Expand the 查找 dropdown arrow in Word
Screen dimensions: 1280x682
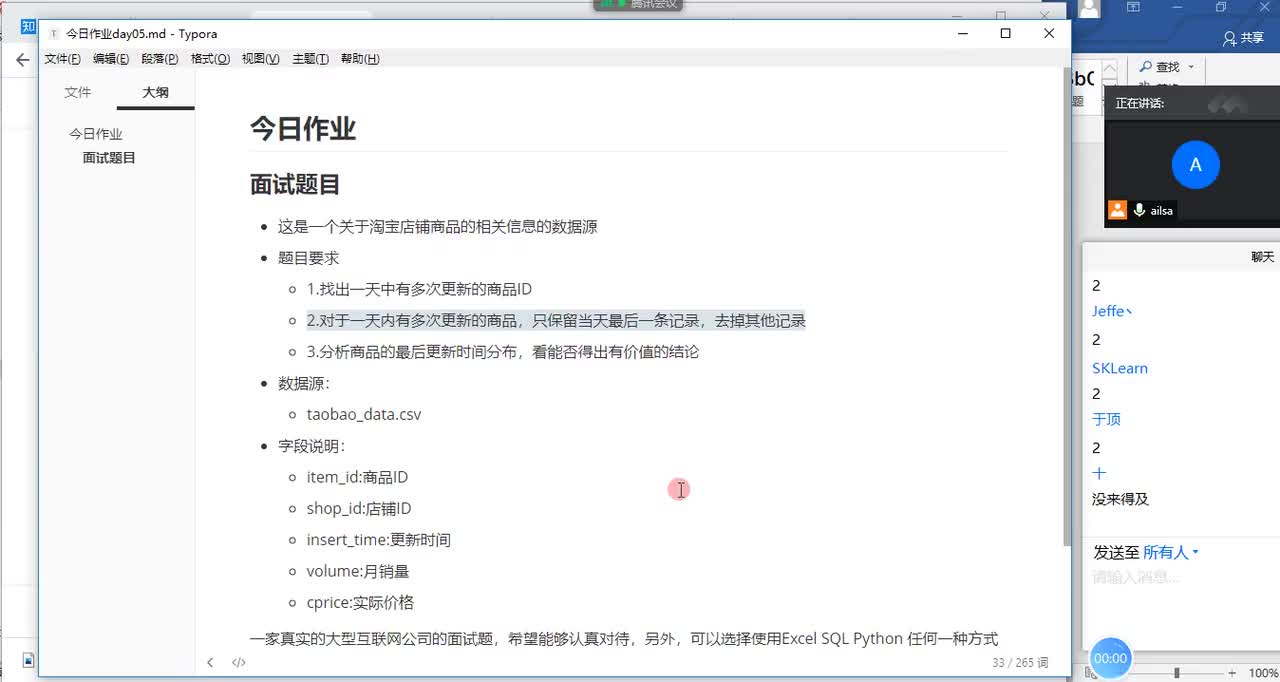tap(1191, 67)
